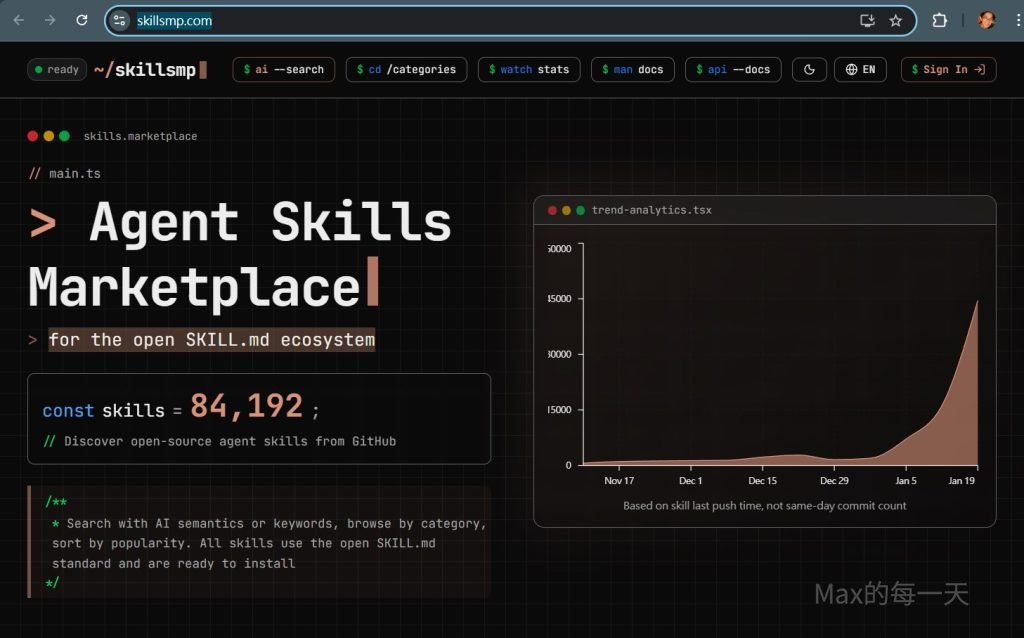Click the Sign In button

click(x=948, y=69)
